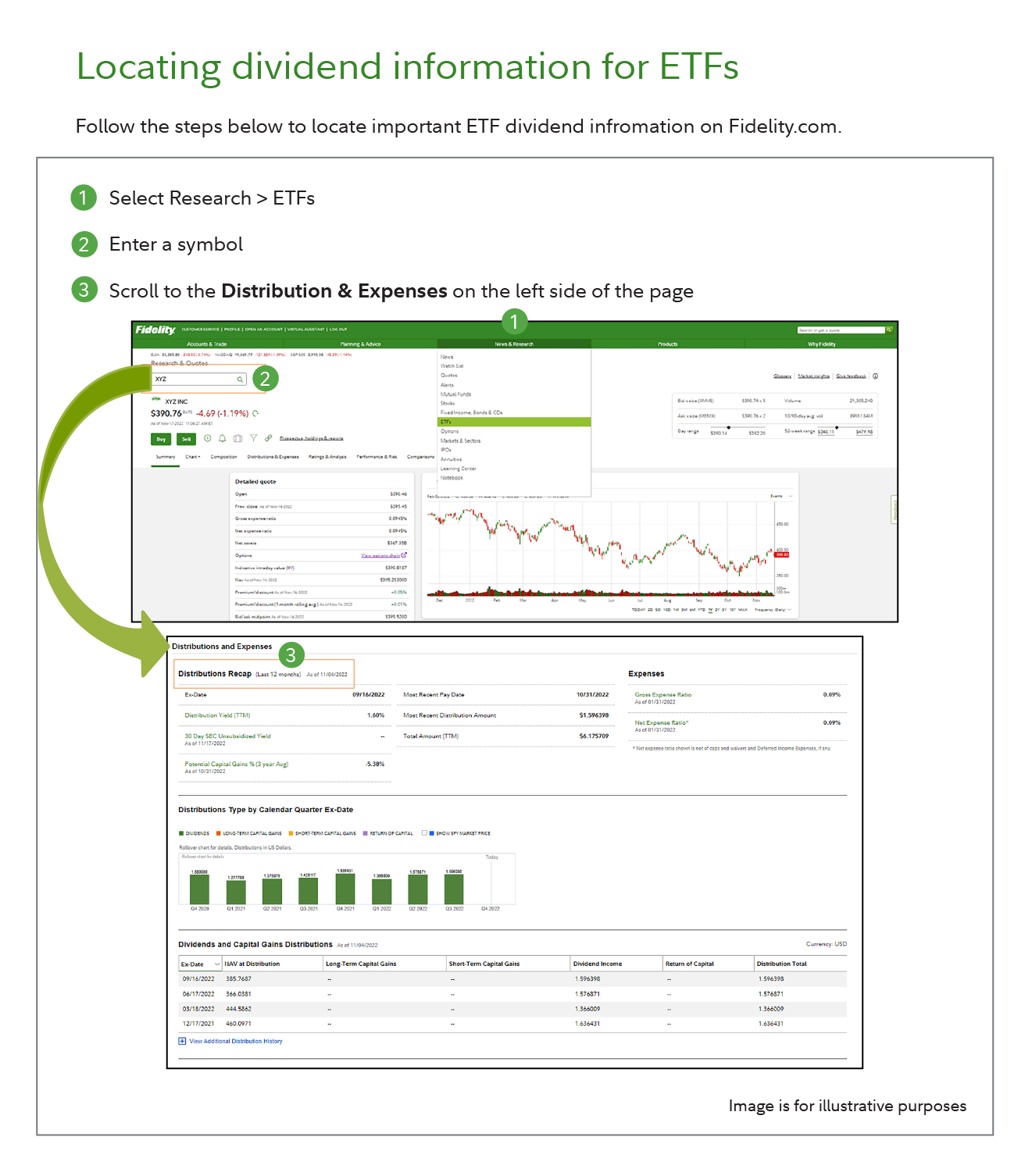Click the Fidelity logo

pos(155,330)
